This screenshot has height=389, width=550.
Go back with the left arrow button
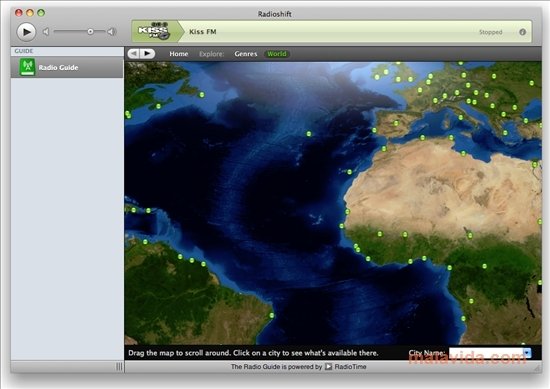[x=134, y=54]
